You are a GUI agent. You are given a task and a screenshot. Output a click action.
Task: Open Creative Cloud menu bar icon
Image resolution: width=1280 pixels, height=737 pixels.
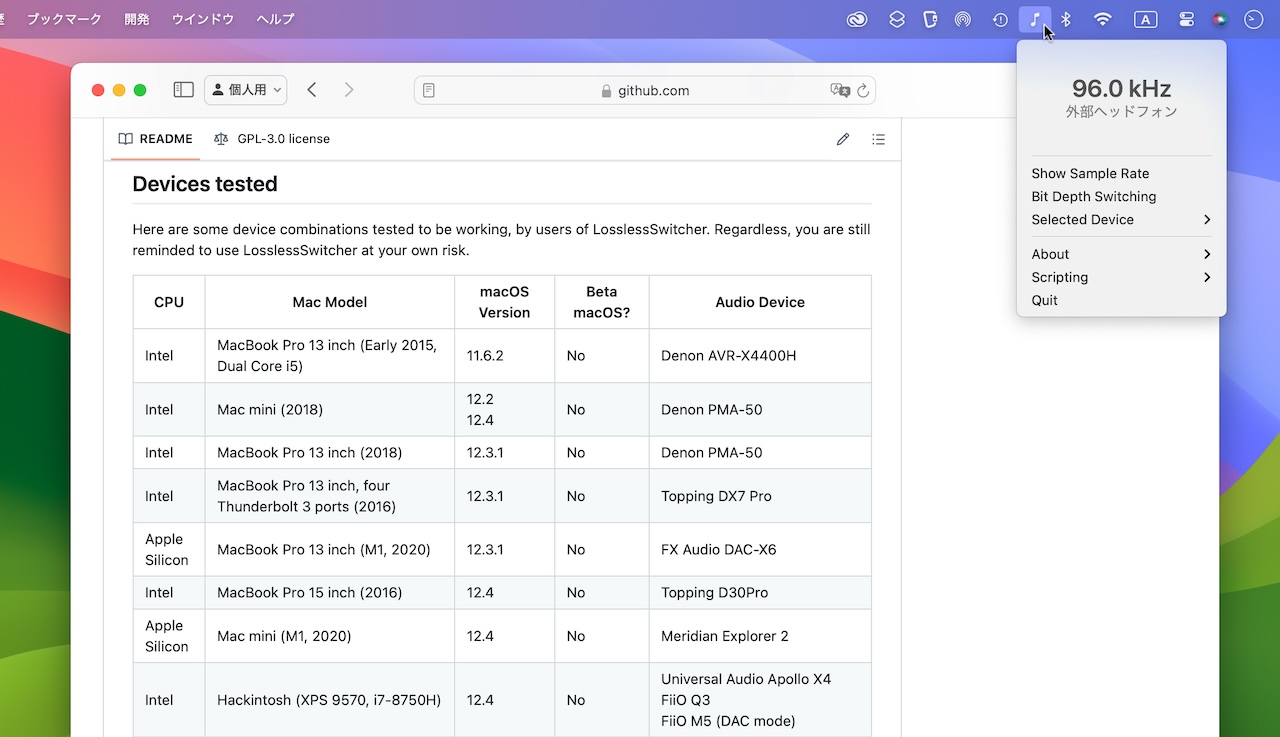pos(857,19)
